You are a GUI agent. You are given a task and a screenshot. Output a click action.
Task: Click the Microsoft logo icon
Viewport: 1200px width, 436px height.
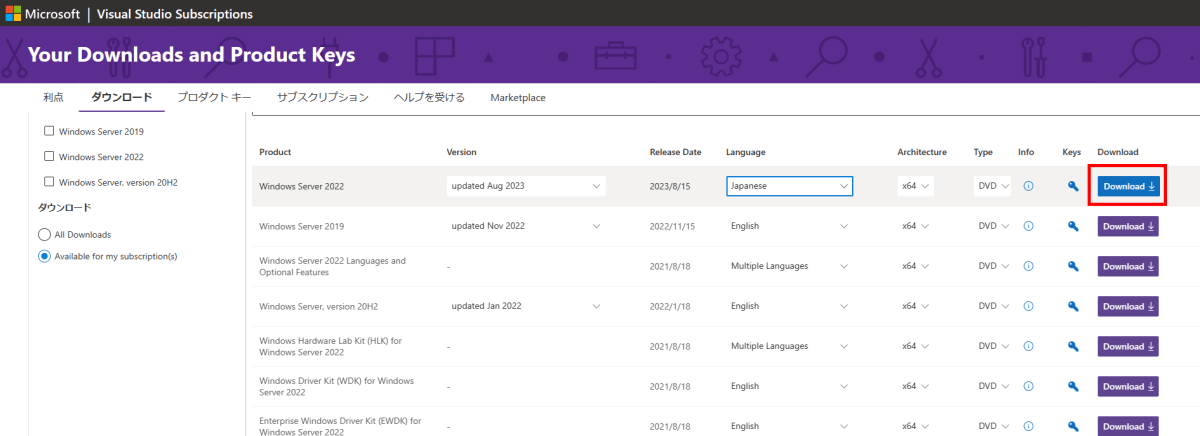tap(14, 14)
